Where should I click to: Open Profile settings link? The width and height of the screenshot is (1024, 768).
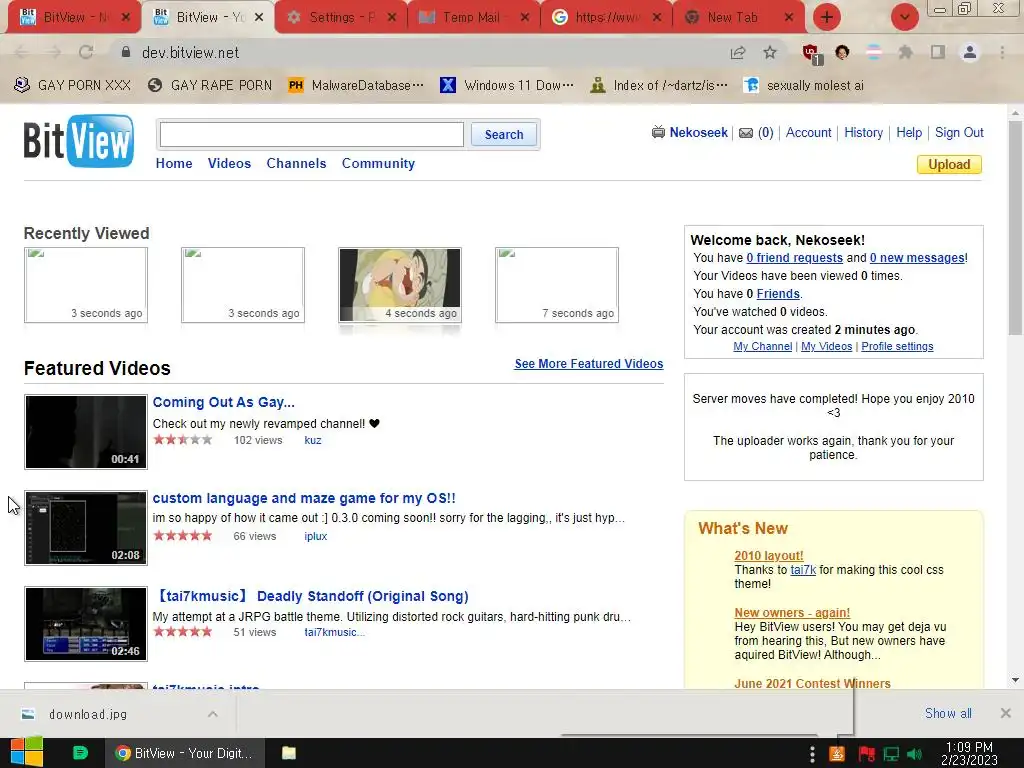(x=897, y=346)
